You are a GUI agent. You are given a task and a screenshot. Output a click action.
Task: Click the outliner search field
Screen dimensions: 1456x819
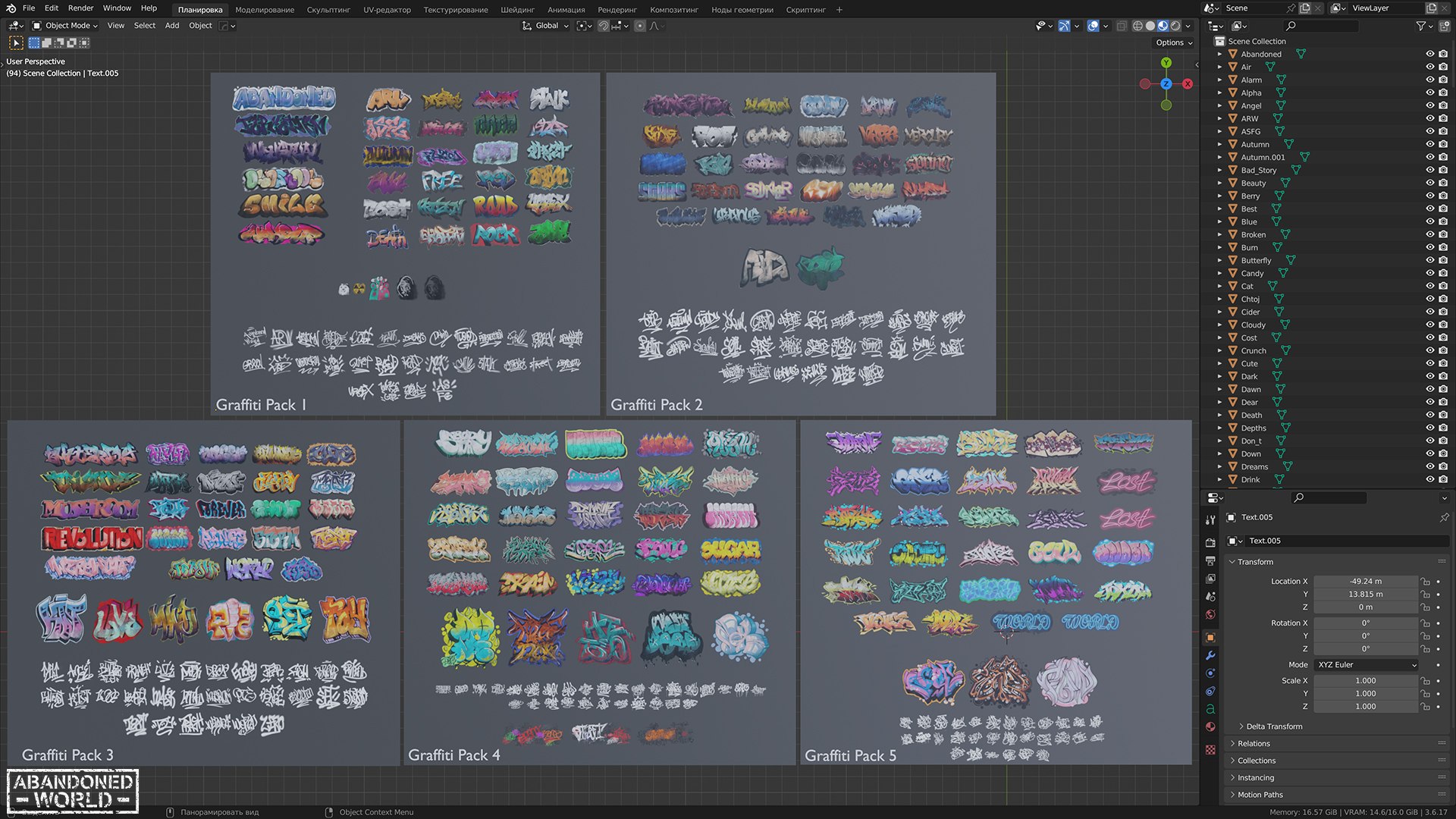[x=1322, y=26]
